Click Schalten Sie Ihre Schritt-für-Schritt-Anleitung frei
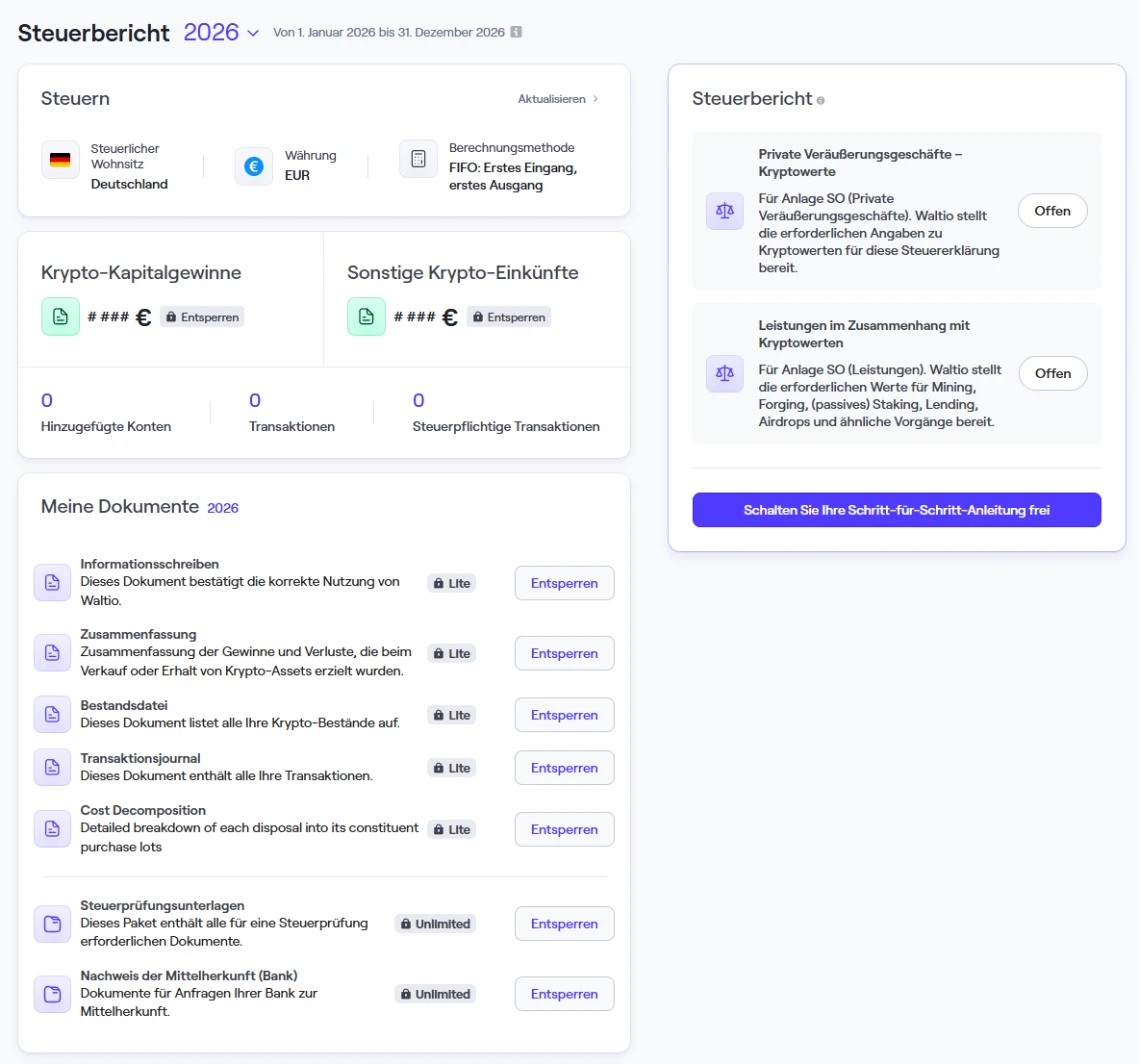The width and height of the screenshot is (1139, 1064). click(x=896, y=510)
